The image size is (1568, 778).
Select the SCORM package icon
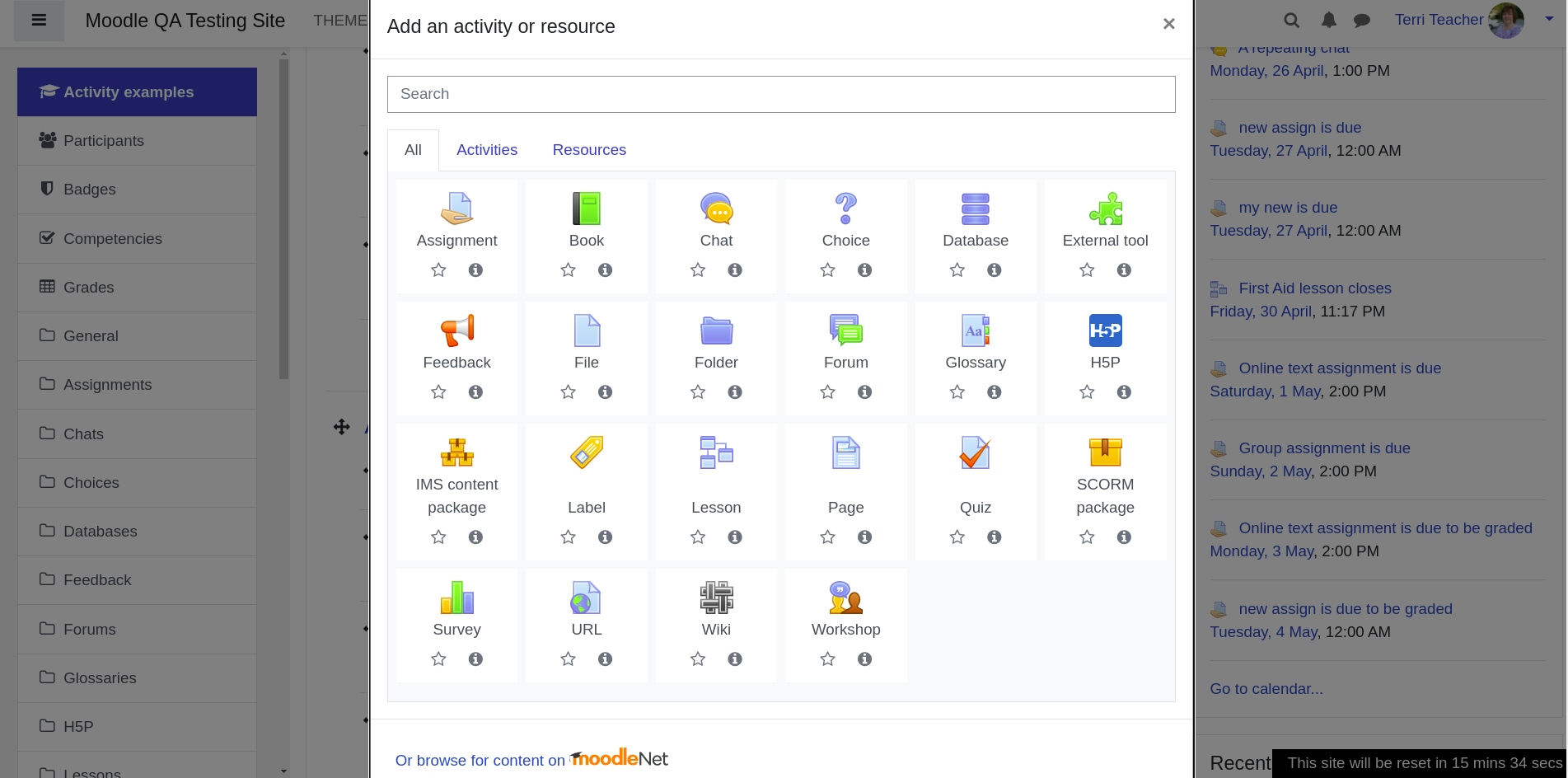tap(1105, 452)
